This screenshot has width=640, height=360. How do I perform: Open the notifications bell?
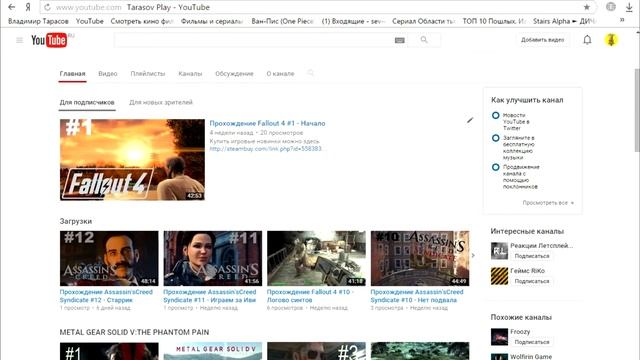587,40
